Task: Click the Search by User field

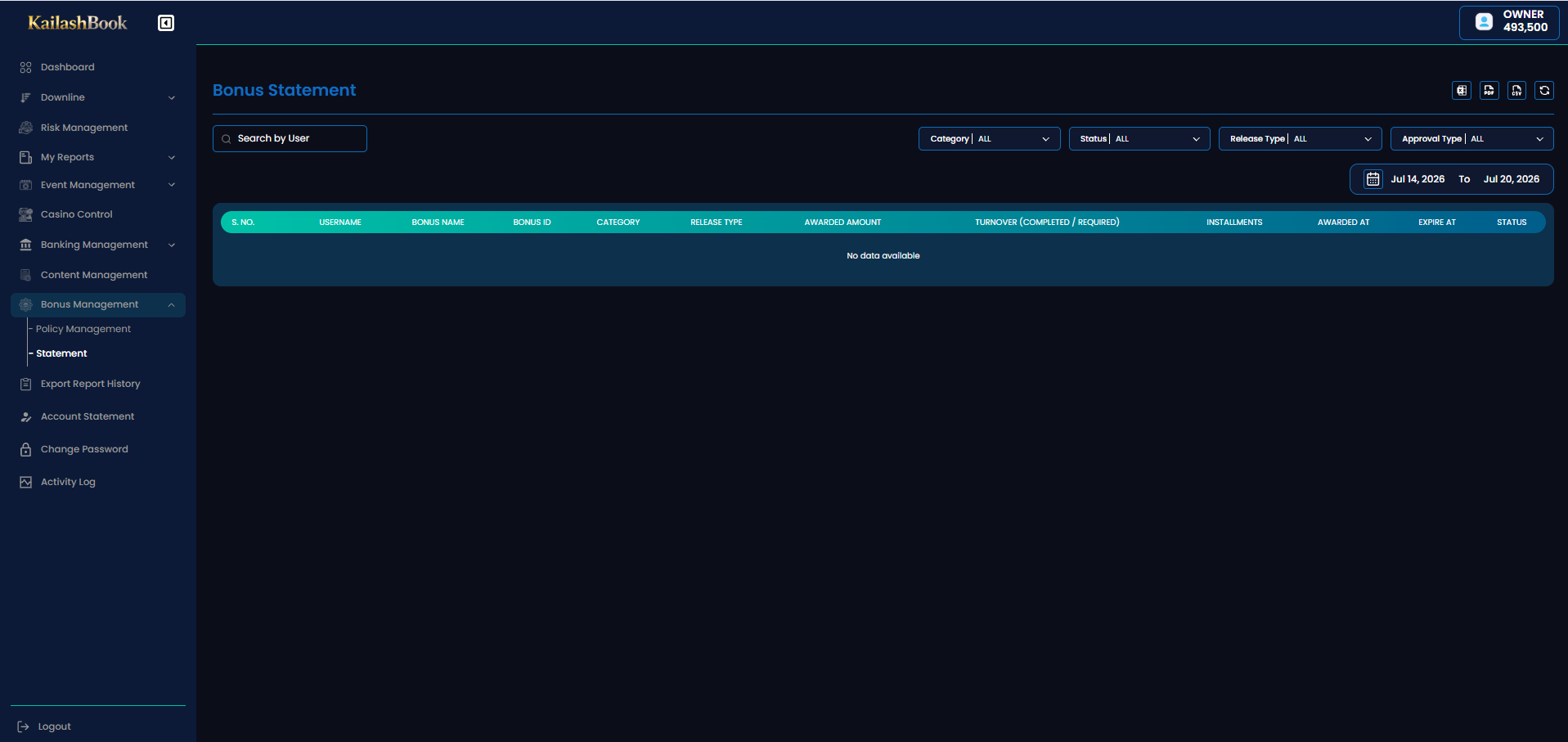Action: (x=290, y=138)
